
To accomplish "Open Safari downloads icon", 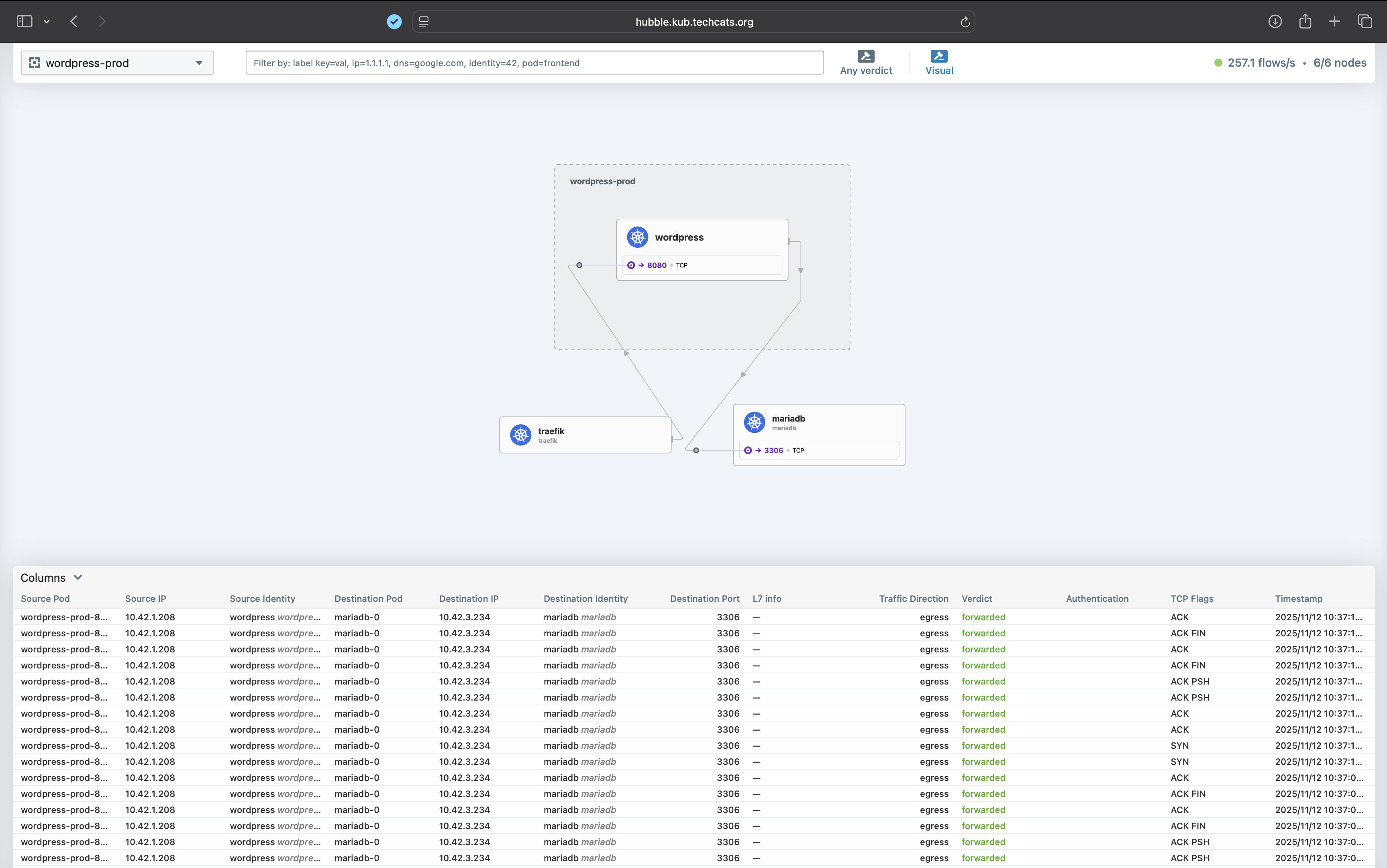I will 1275,21.
